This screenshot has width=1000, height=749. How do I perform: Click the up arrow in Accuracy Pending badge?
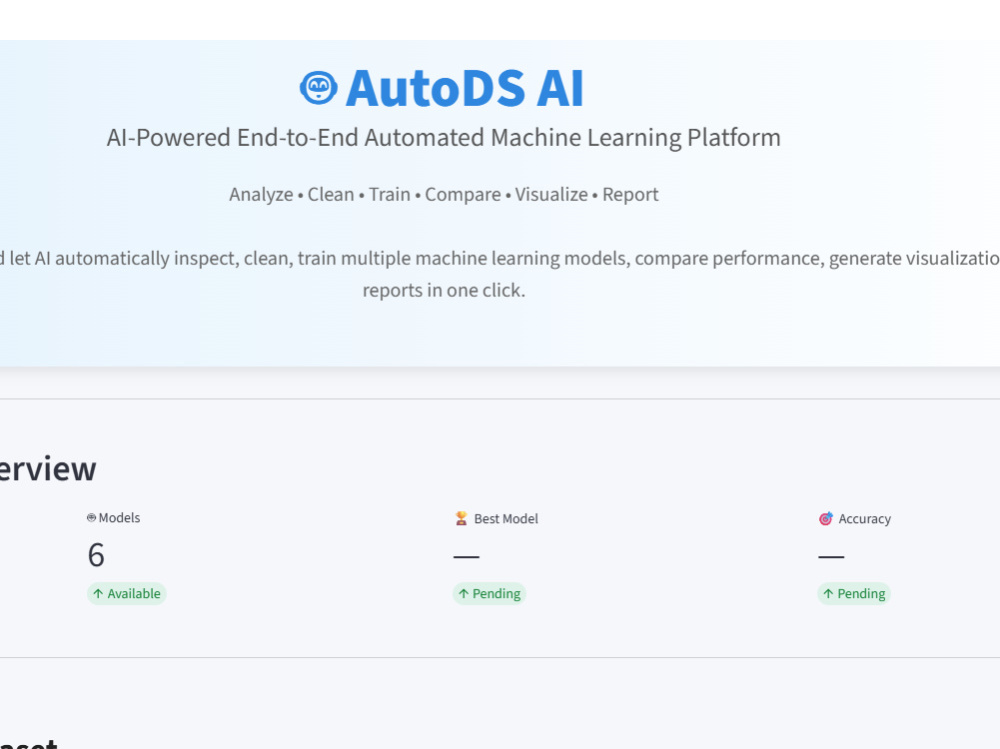[828, 594]
